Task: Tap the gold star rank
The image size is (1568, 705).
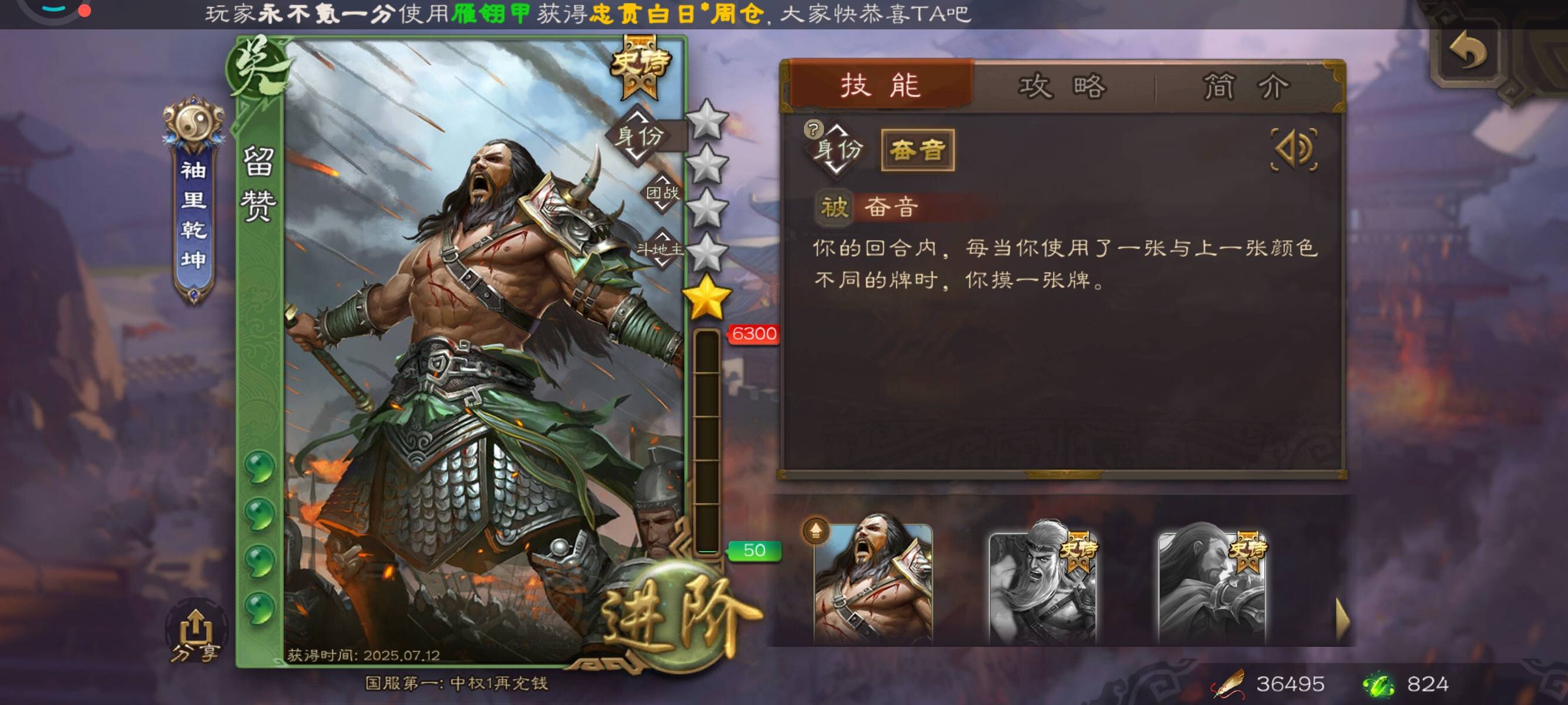Action: (706, 297)
